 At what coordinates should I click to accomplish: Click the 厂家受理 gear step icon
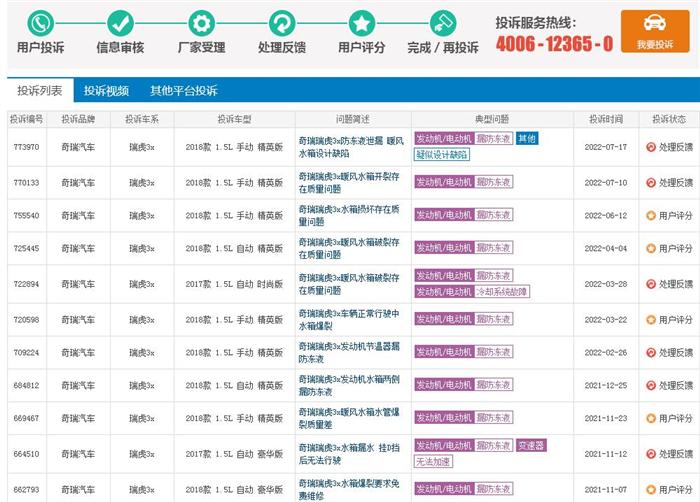point(201,23)
